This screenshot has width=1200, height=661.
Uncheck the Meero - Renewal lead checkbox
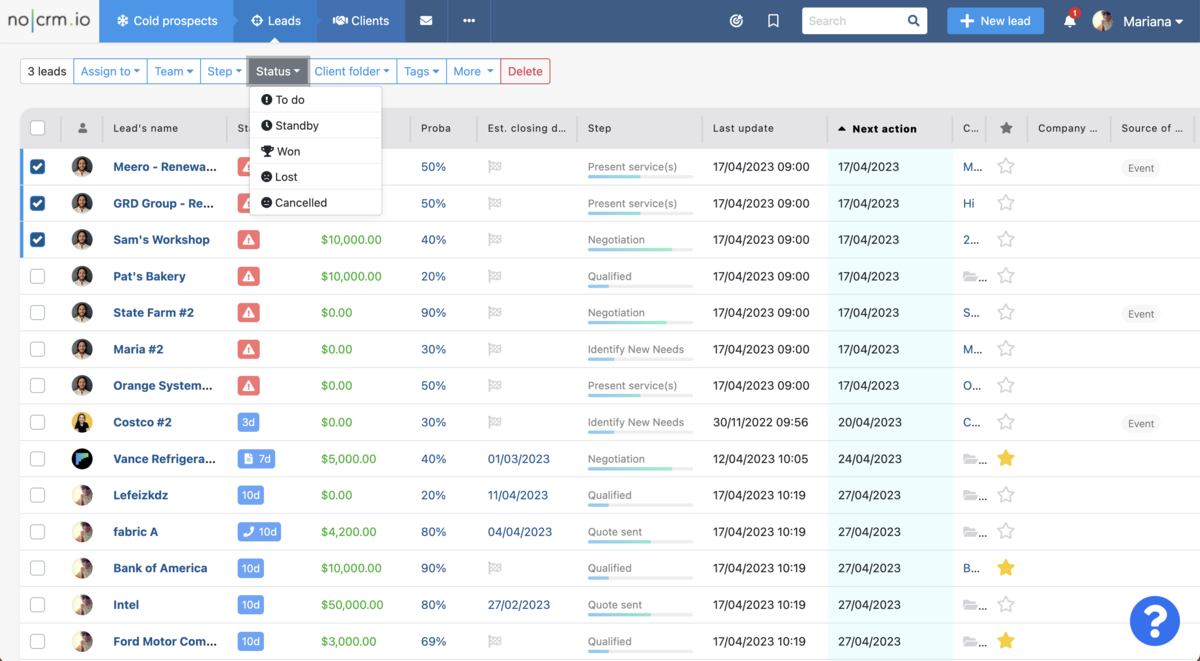click(37, 167)
